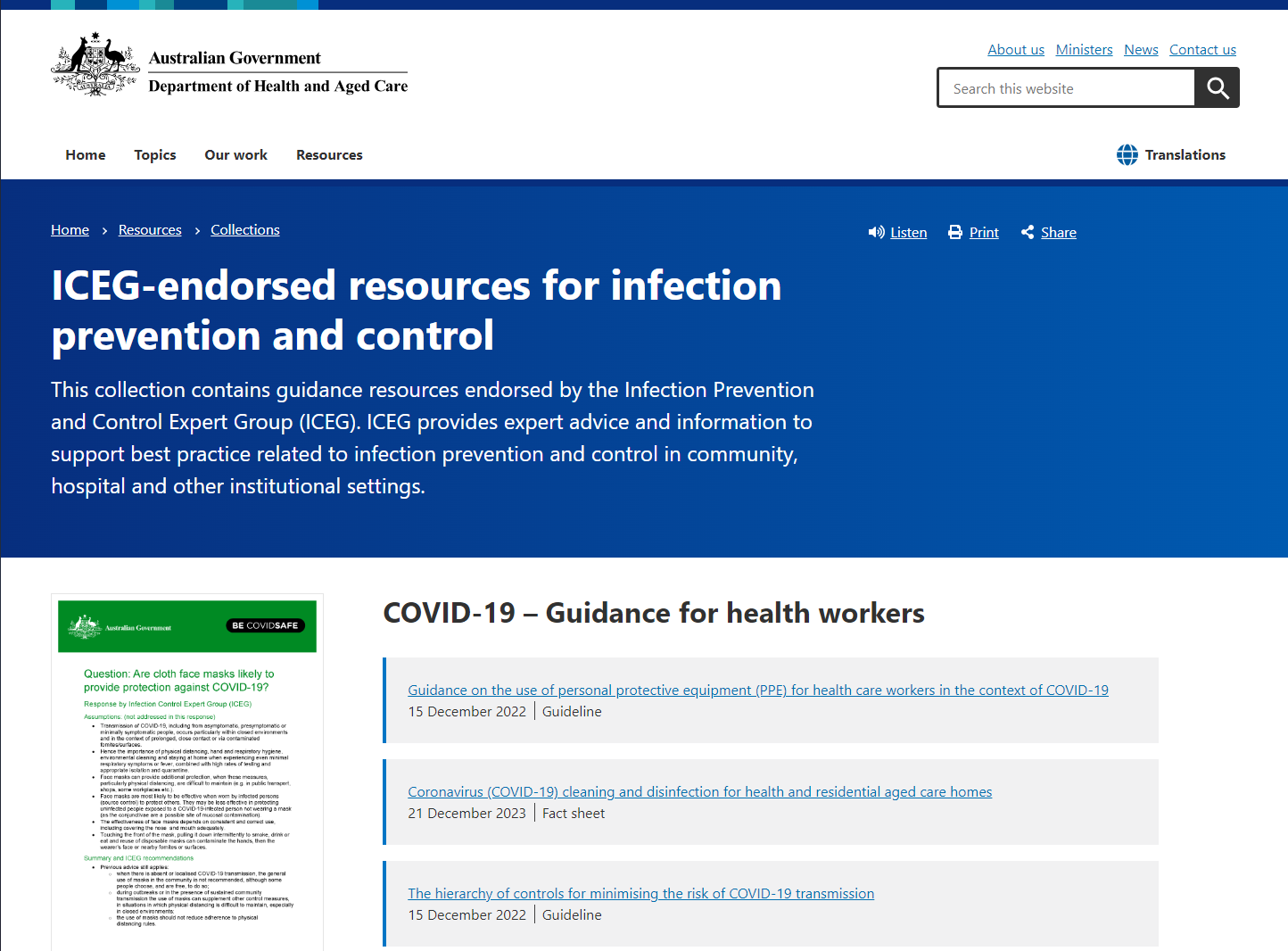Click the breadcrumb chevron after Home
The image size is (1288, 951).
coord(103,230)
